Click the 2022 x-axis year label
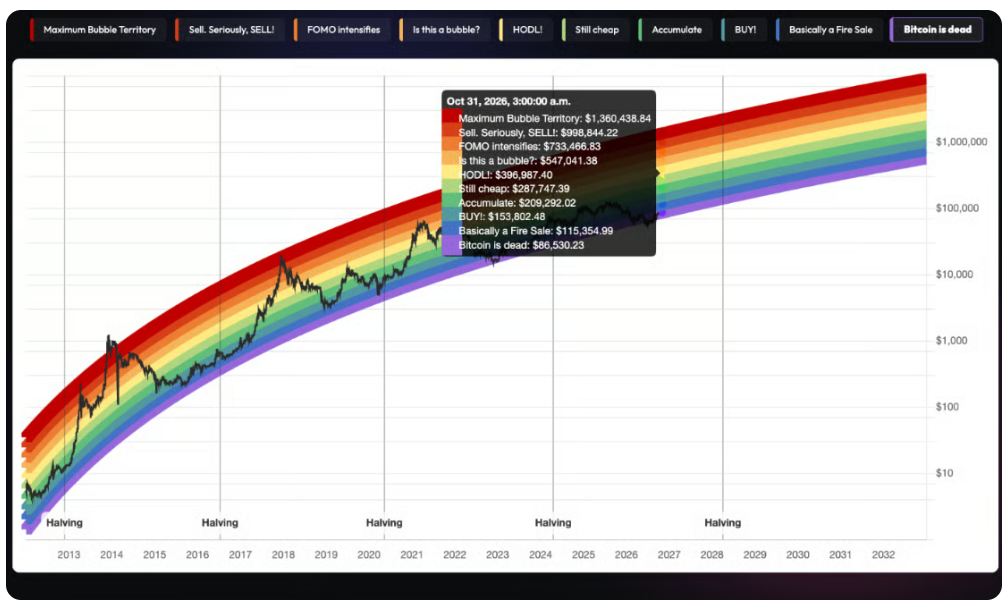 (454, 554)
